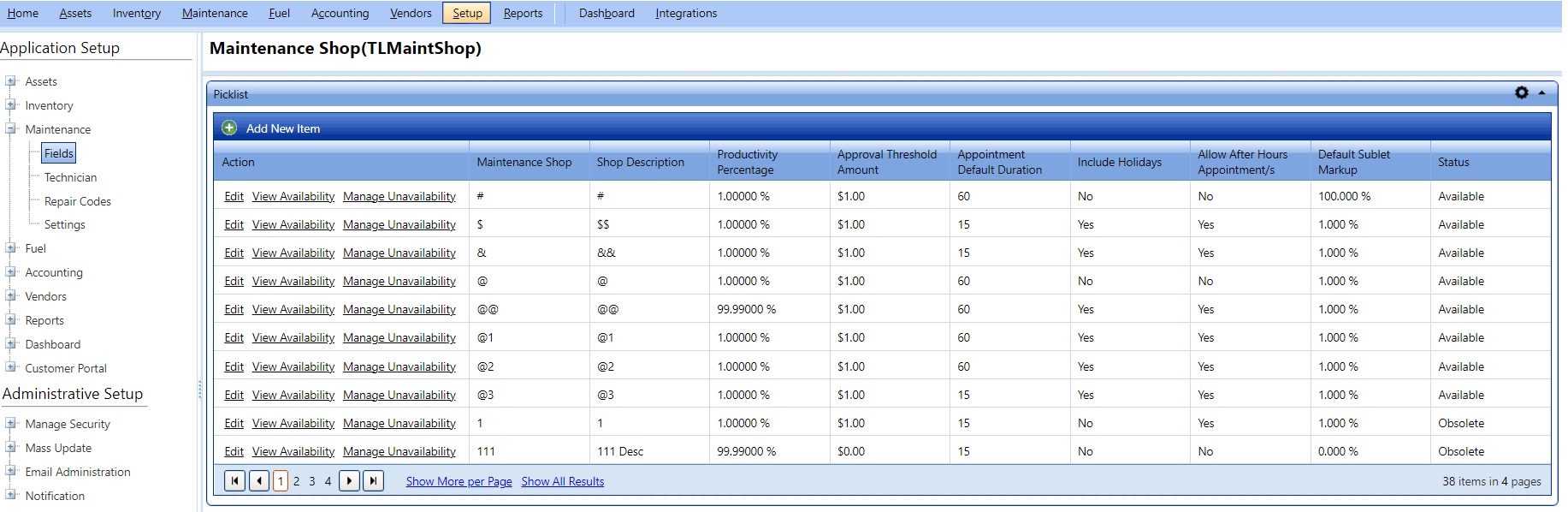Viewport: 1568px width, 512px height.
Task: Click the Show All Results link
Action: [x=562, y=481]
